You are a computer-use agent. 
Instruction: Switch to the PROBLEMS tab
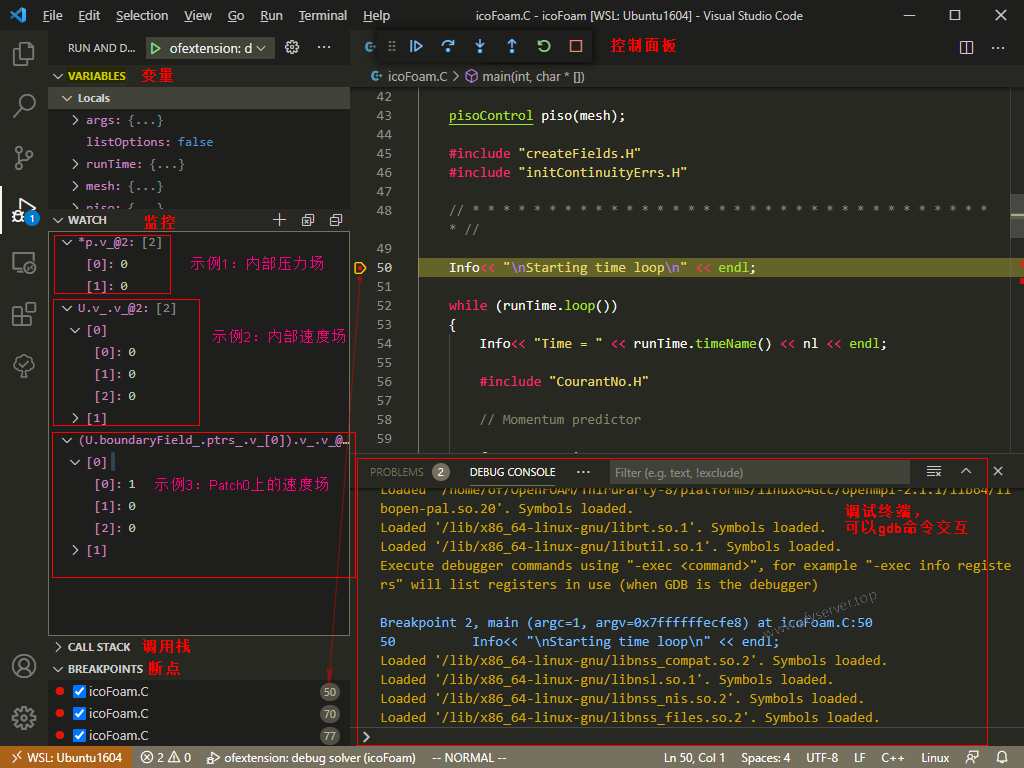point(397,471)
